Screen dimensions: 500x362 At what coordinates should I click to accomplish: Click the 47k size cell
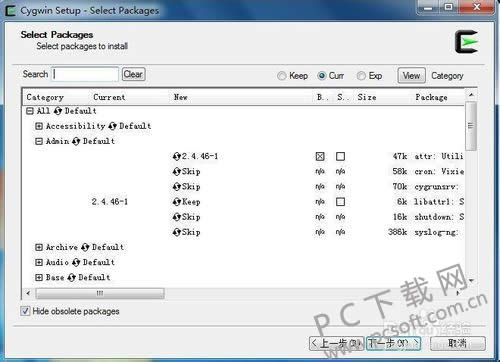400,156
